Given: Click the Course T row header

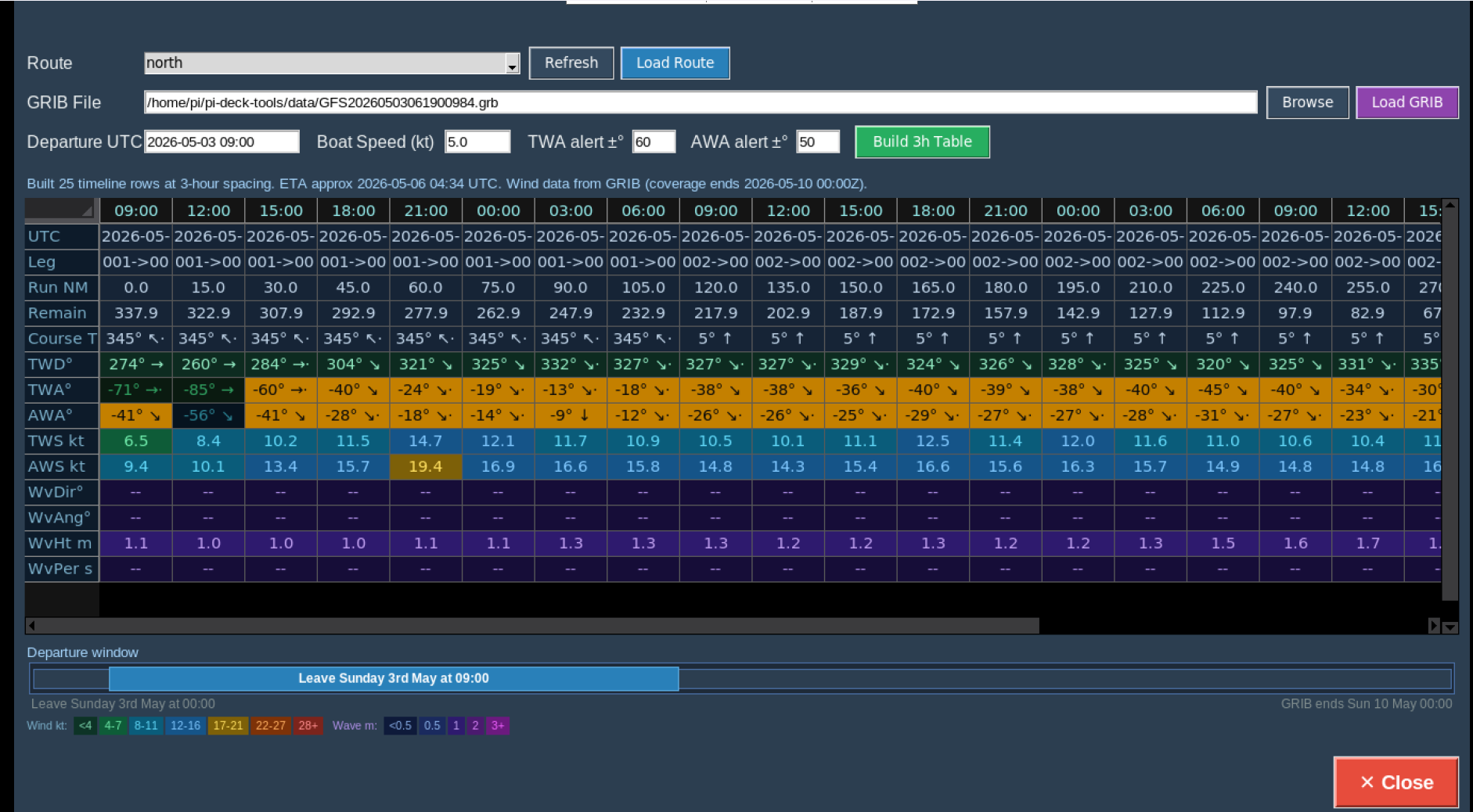Looking at the screenshot, I should point(61,339).
